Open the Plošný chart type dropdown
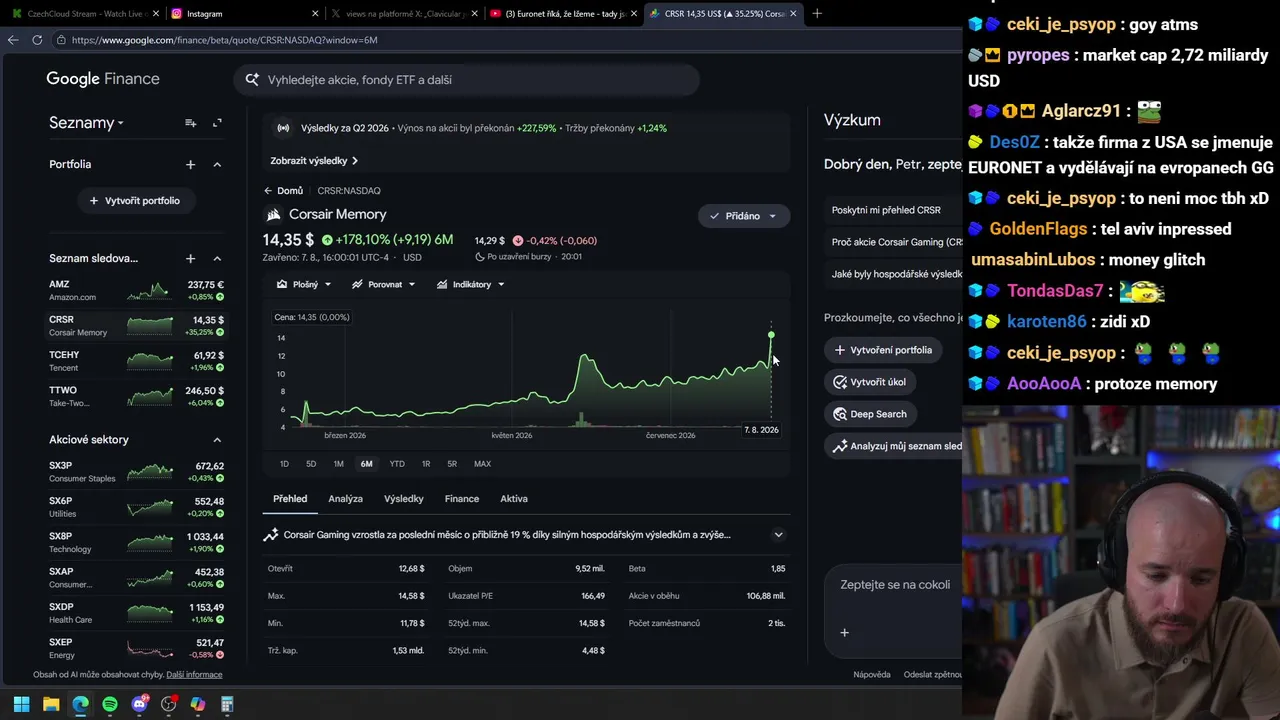This screenshot has width=1280, height=720. point(304,284)
